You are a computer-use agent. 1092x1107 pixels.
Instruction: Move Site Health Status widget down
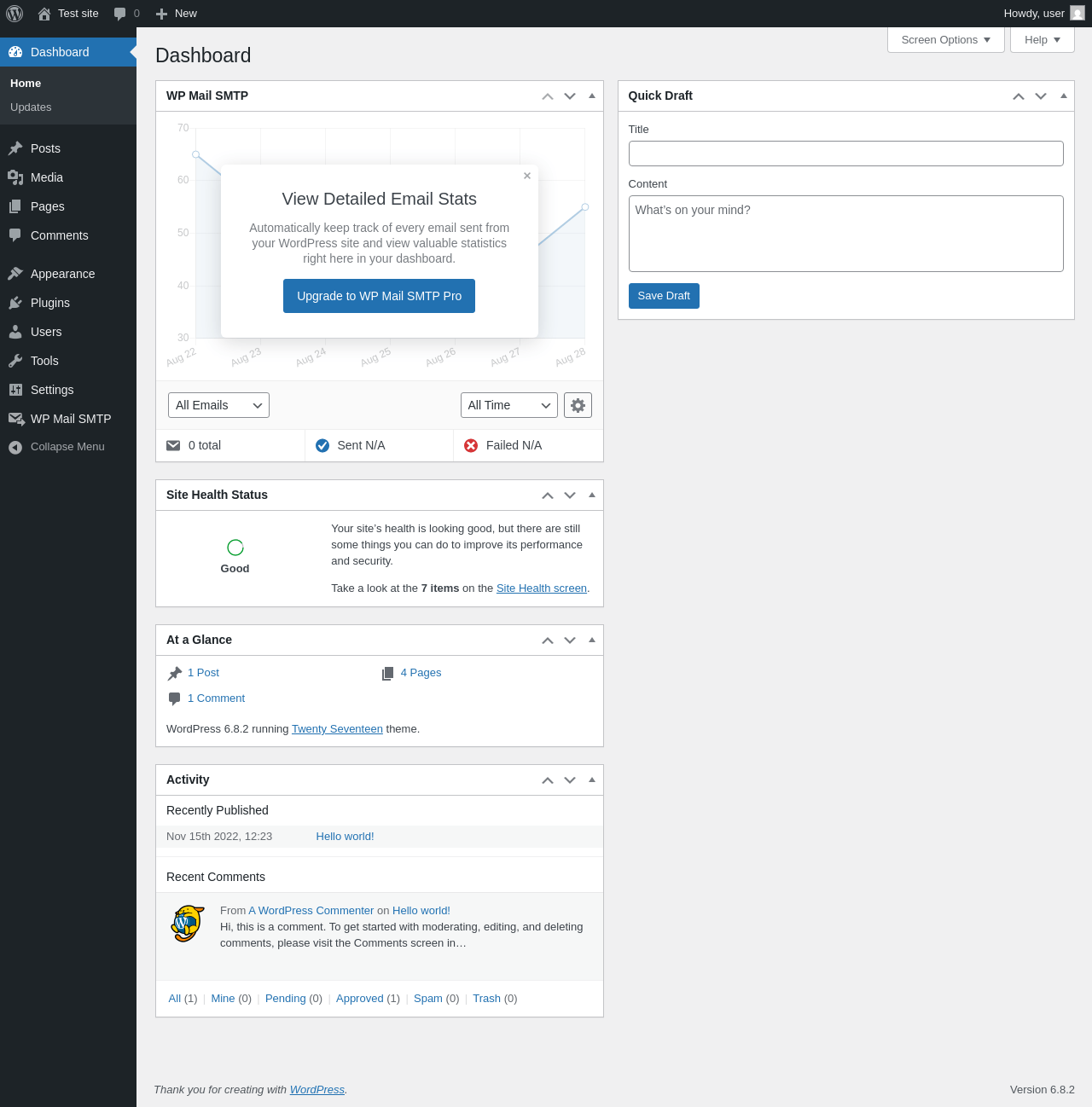[x=570, y=495]
